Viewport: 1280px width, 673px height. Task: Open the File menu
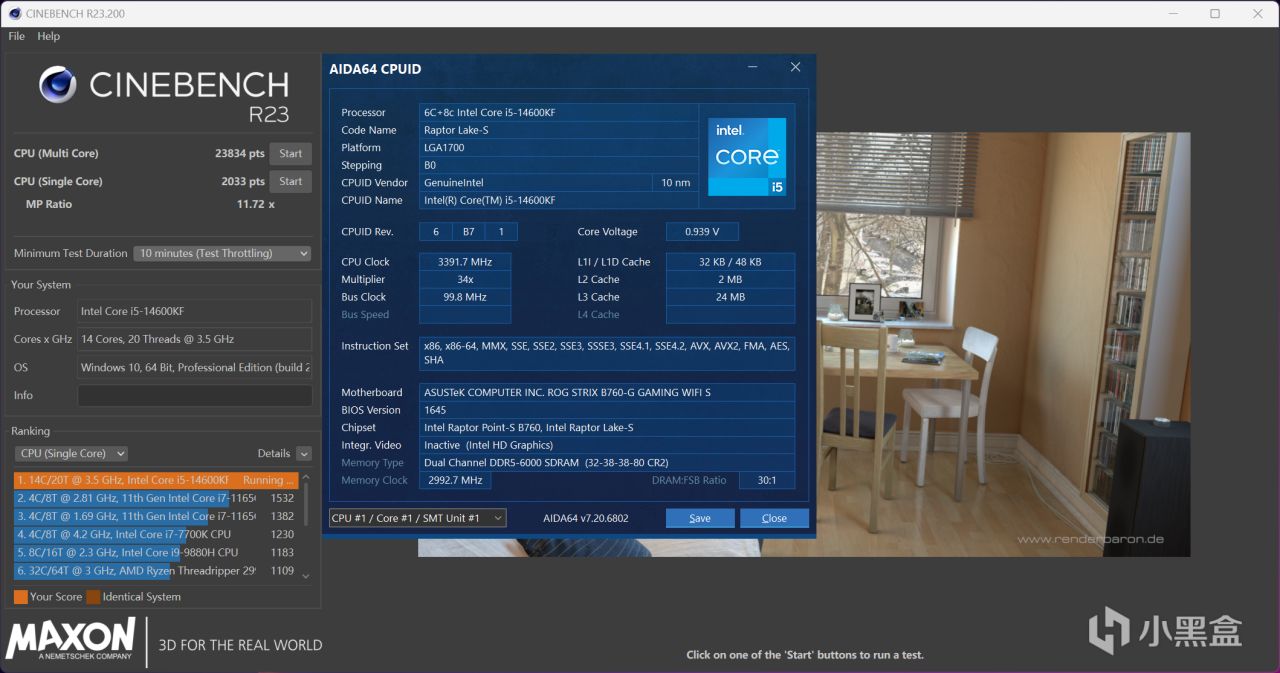(x=15, y=36)
